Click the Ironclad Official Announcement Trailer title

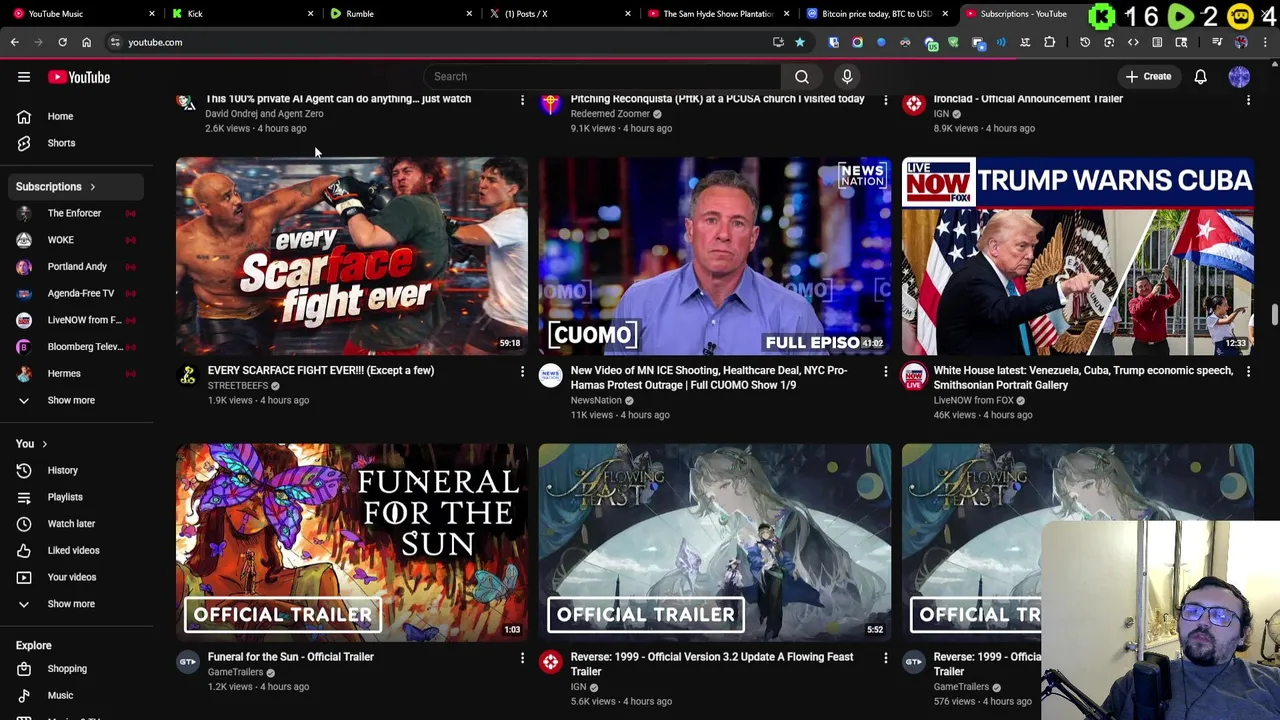coord(1028,99)
